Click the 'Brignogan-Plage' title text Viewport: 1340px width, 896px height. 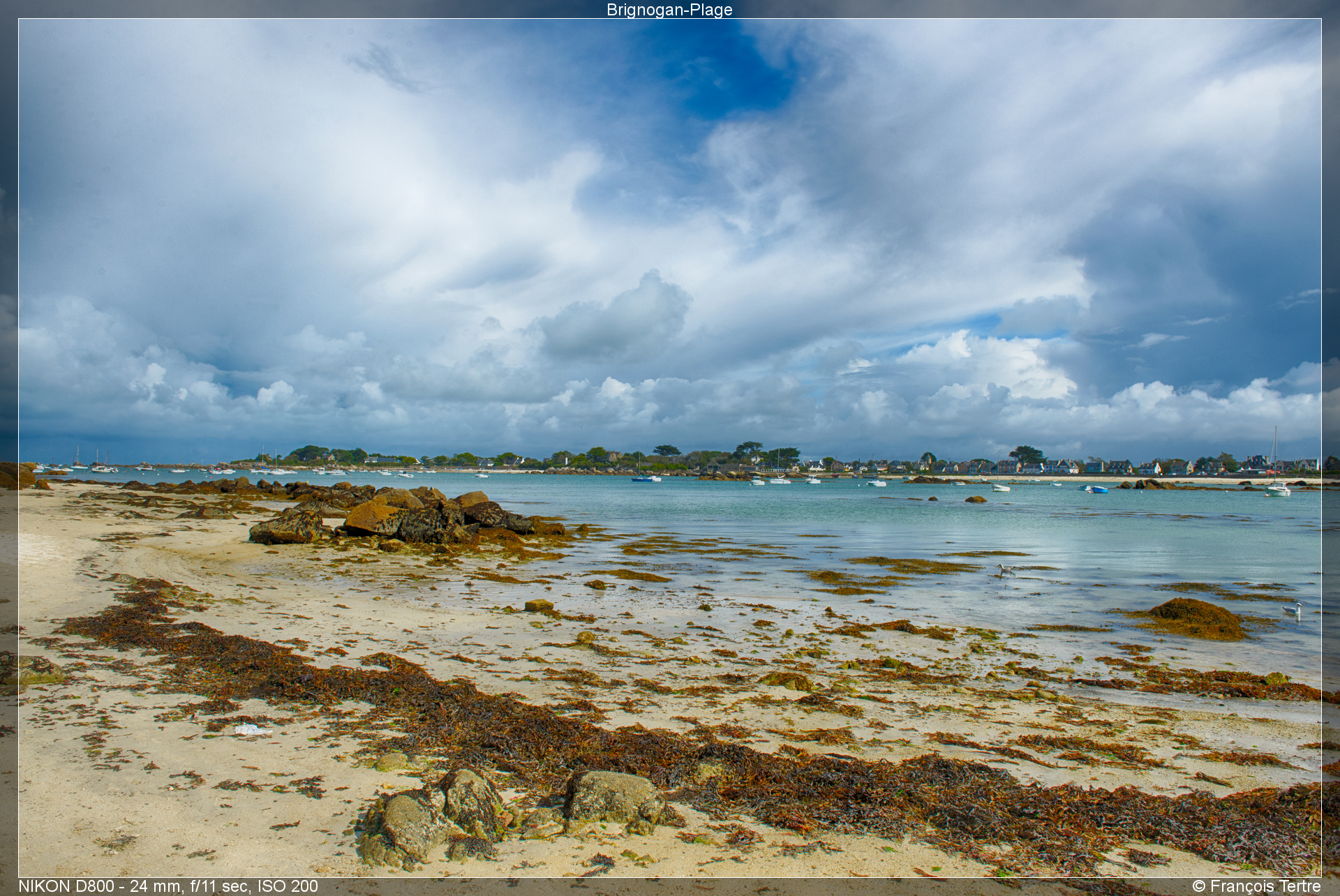[x=669, y=10]
